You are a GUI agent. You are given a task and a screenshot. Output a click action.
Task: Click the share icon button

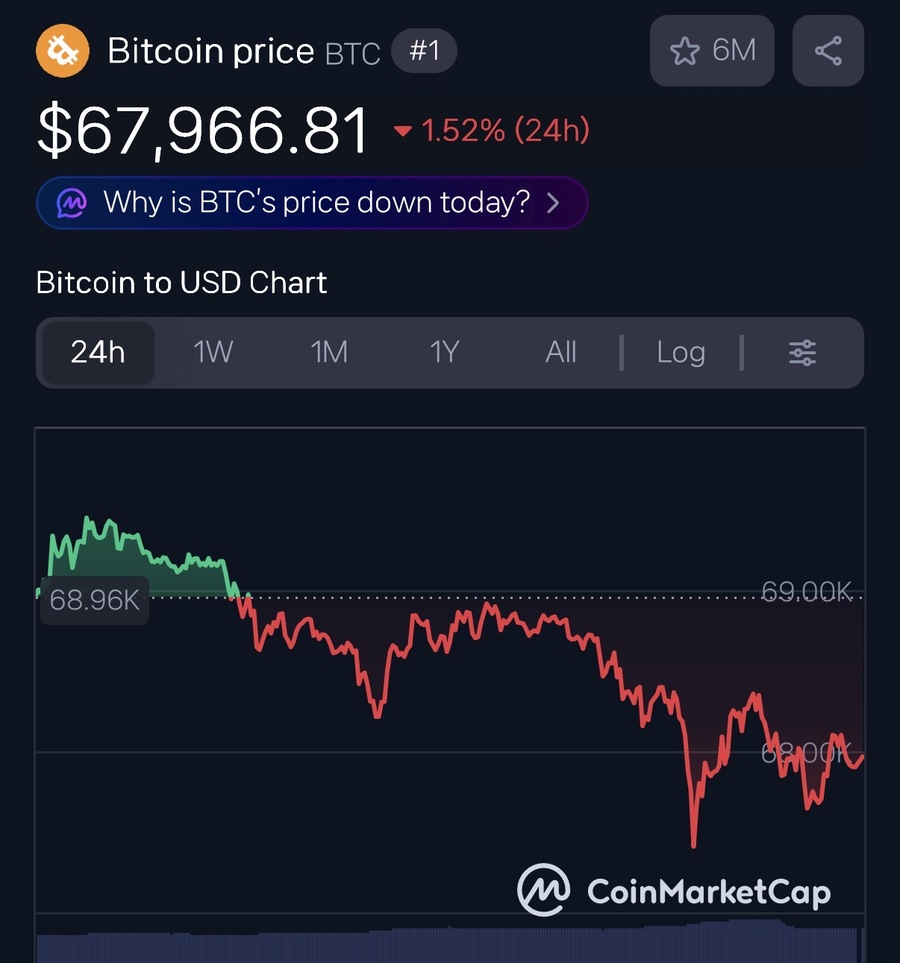828,51
